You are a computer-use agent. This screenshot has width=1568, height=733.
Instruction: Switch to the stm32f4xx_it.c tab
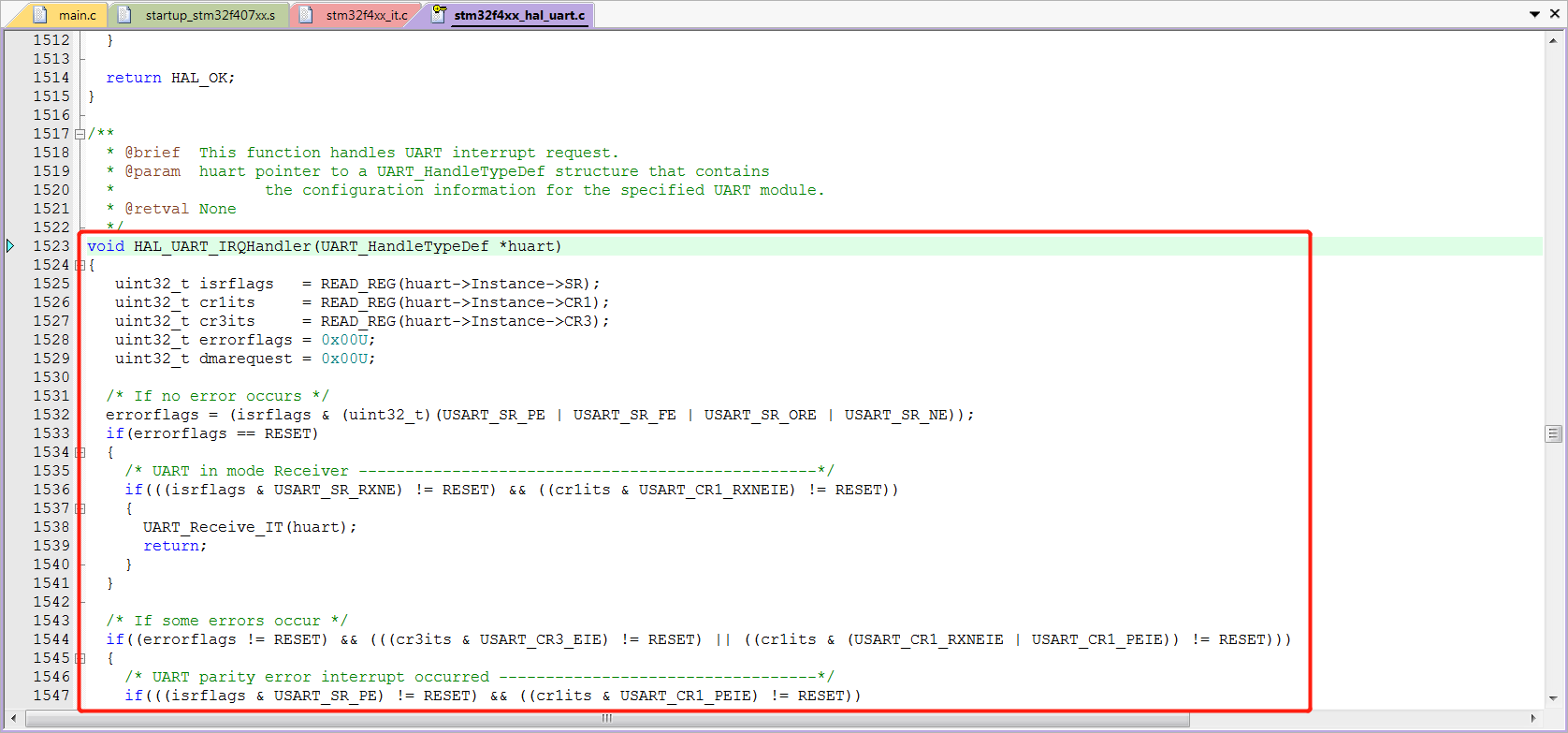(x=356, y=15)
